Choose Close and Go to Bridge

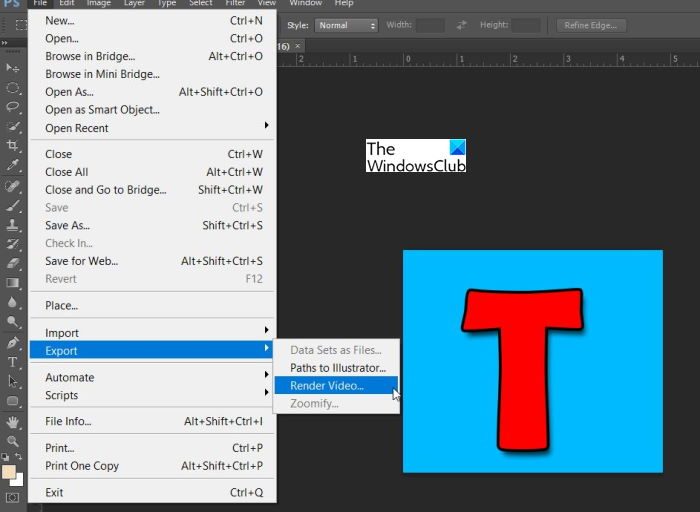pos(152,190)
